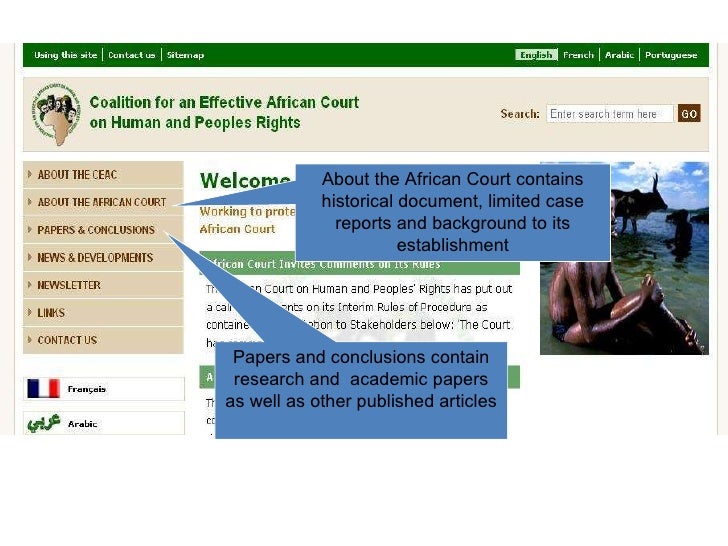This screenshot has width=728, height=546.
Task: Open Contact Us sidebar menu item
Action: coord(103,340)
